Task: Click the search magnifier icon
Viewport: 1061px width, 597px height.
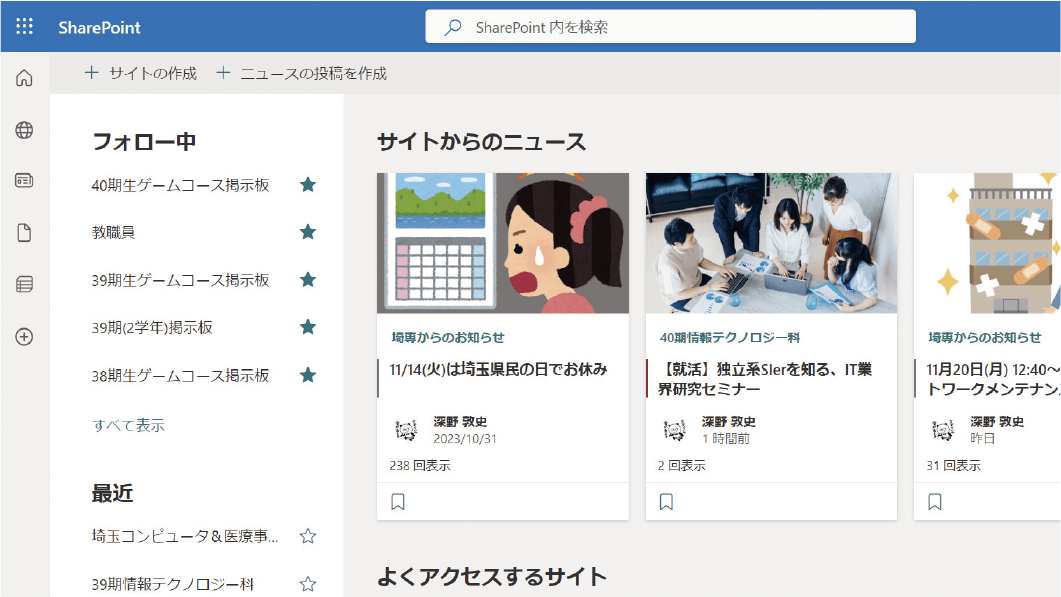Action: click(x=453, y=27)
